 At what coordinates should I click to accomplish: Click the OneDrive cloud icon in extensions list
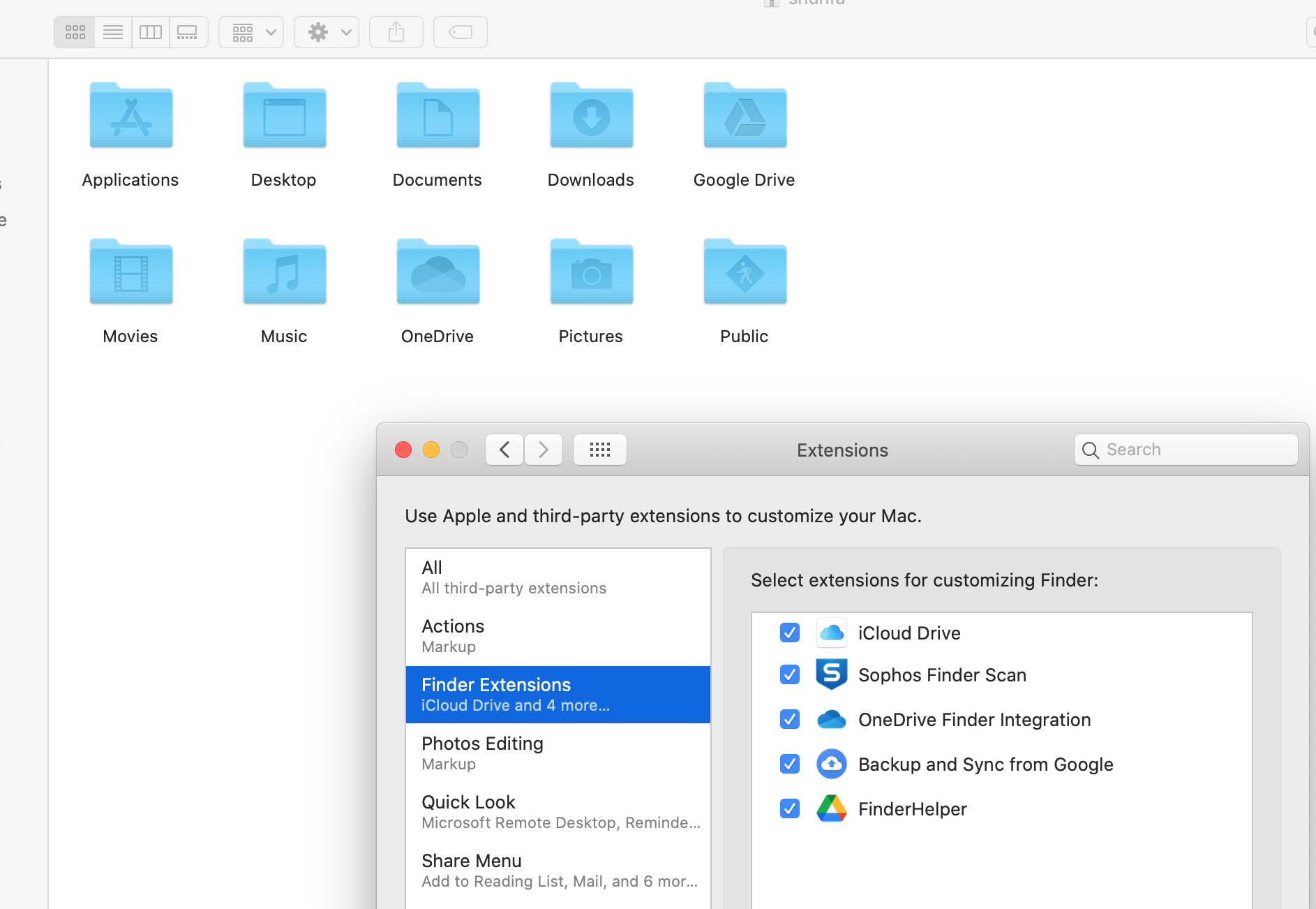[x=832, y=719]
